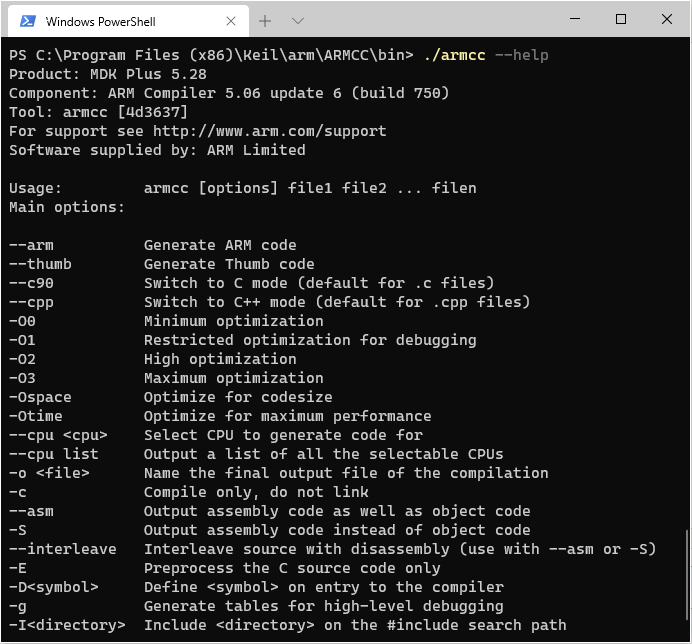Viewport: 692px width, 644px height.
Task: Click 'Preprocess the C source code only'
Action: pos(292,568)
